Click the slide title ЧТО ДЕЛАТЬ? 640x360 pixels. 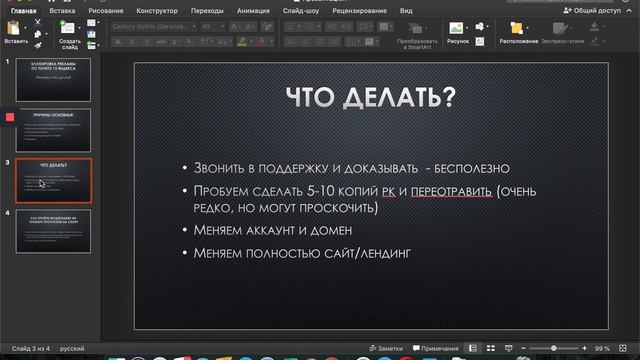(x=371, y=98)
